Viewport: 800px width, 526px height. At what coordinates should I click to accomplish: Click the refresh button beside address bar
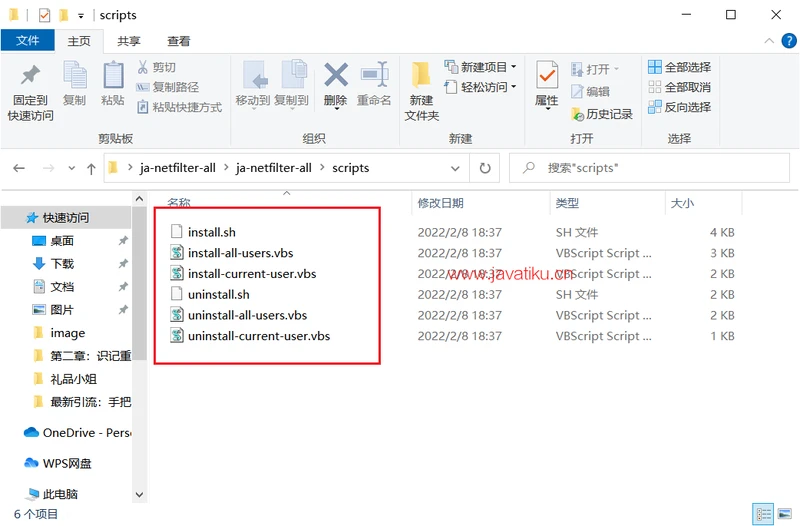pos(485,168)
